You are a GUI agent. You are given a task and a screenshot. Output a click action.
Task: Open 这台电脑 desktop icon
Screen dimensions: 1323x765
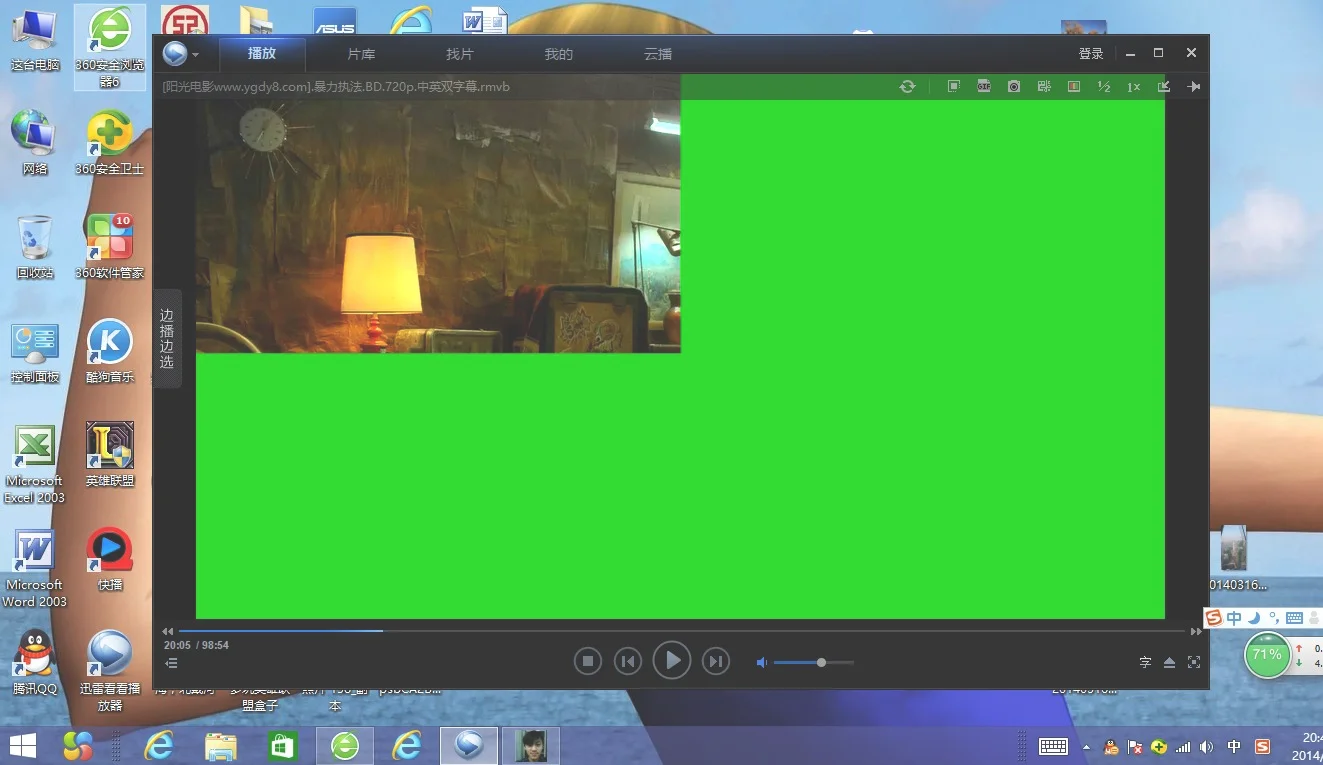pyautogui.click(x=35, y=41)
